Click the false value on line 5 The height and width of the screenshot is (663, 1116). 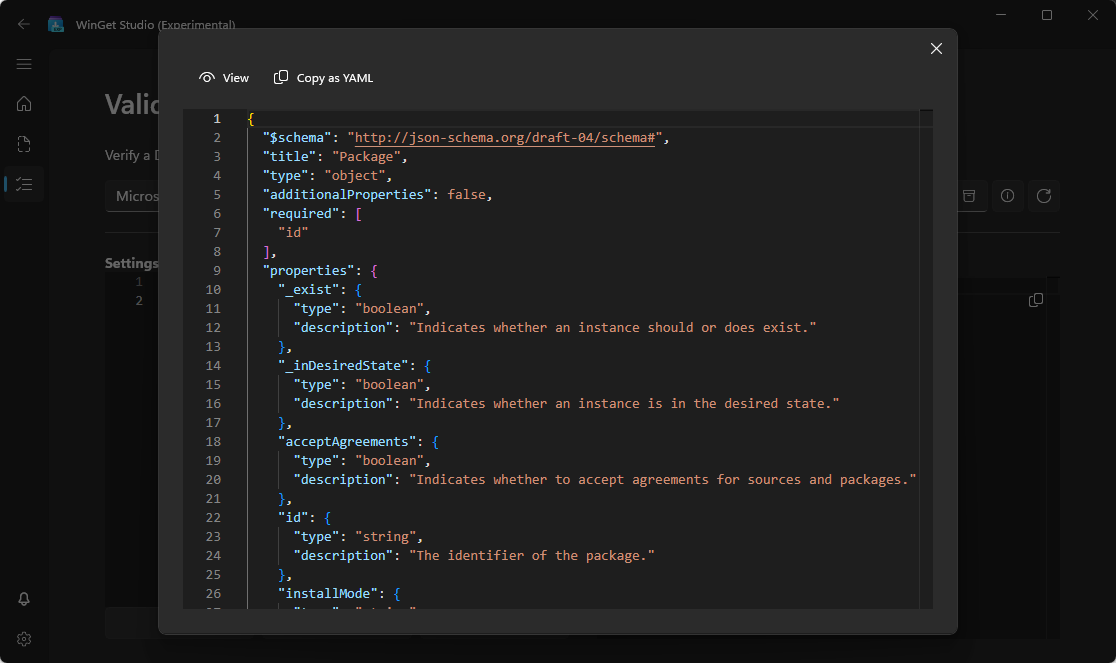pyautogui.click(x=466, y=194)
